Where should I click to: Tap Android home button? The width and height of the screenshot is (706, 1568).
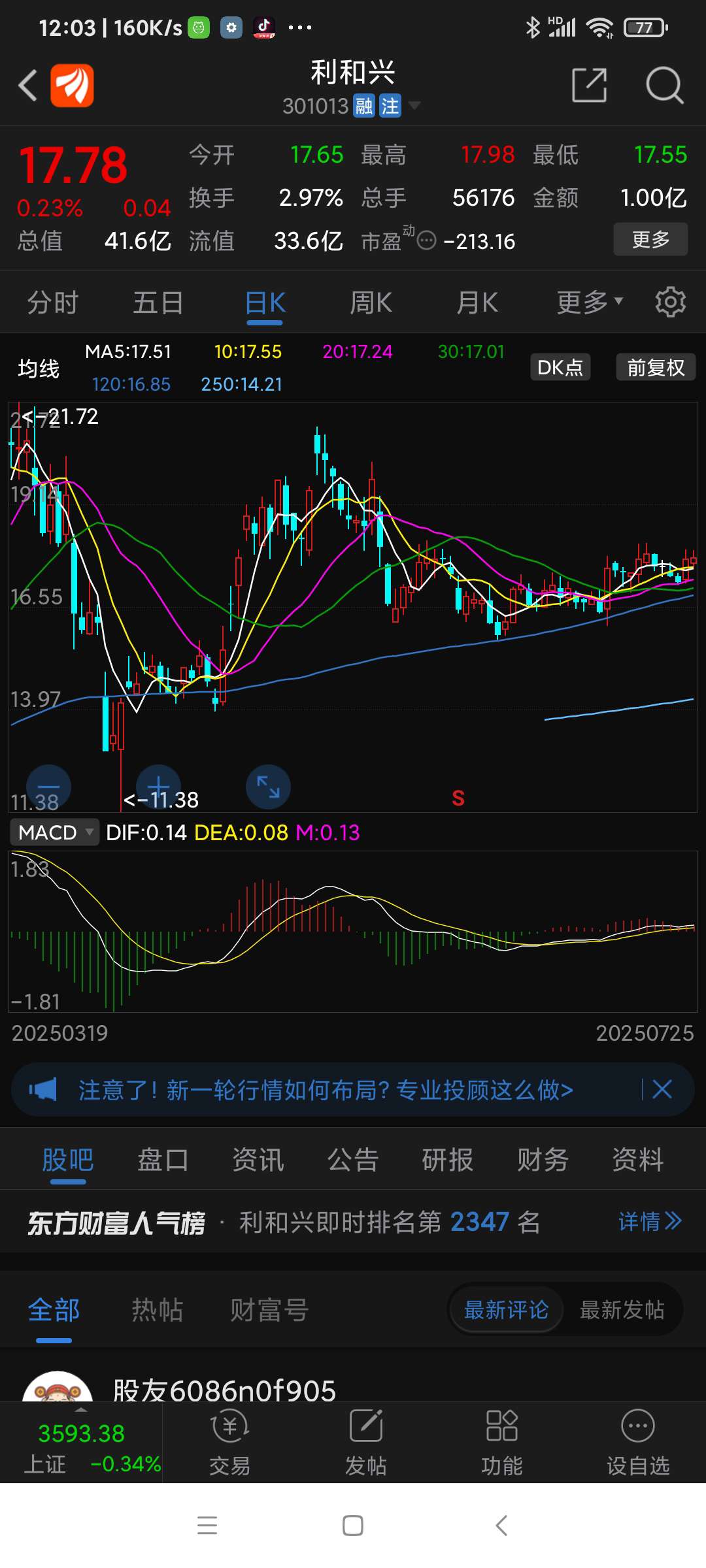pos(353,1526)
